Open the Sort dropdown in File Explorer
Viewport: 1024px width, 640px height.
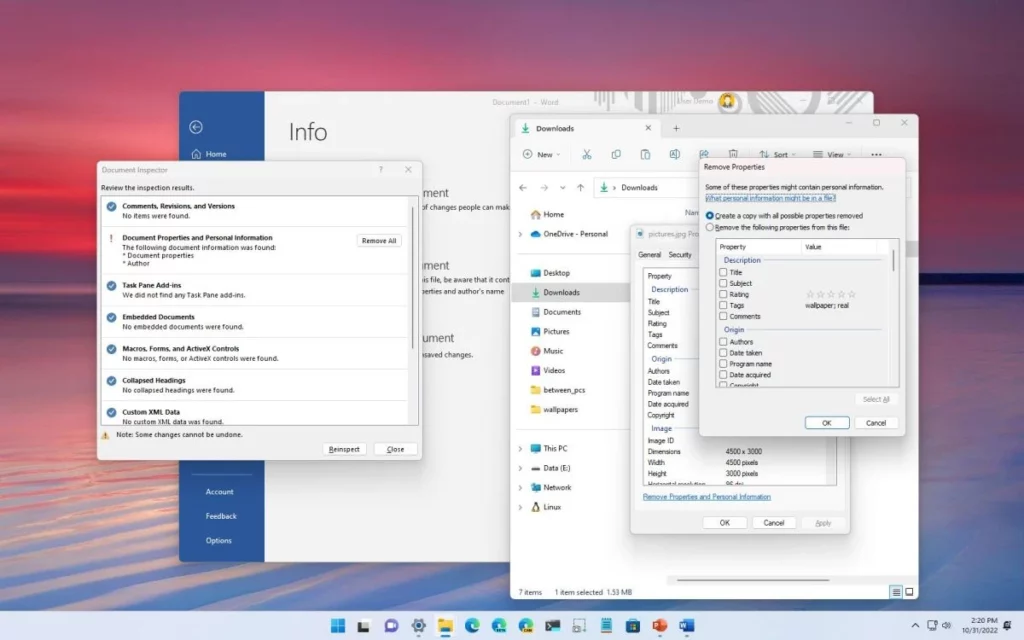pos(777,155)
